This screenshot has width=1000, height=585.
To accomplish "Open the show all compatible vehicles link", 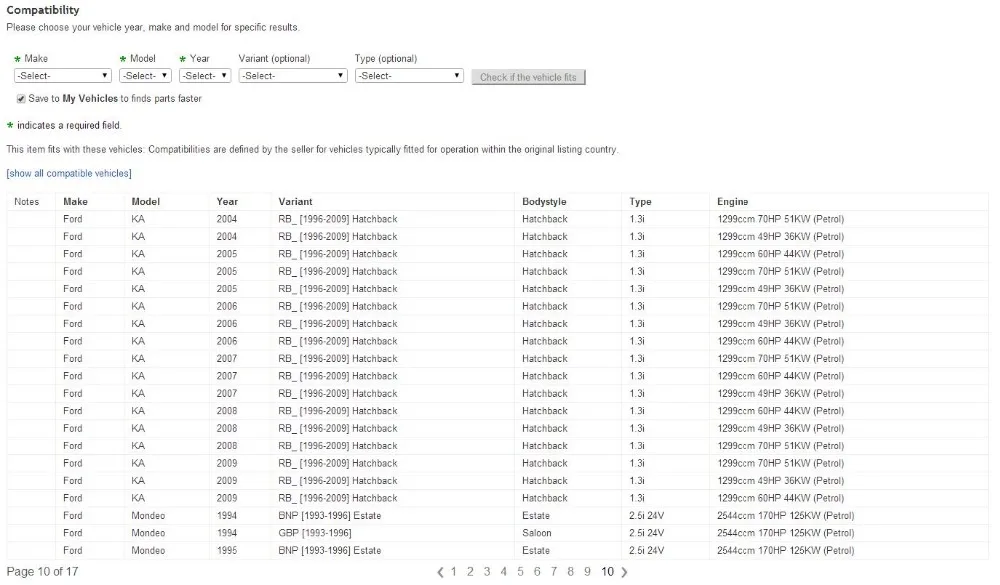I will point(69,174).
